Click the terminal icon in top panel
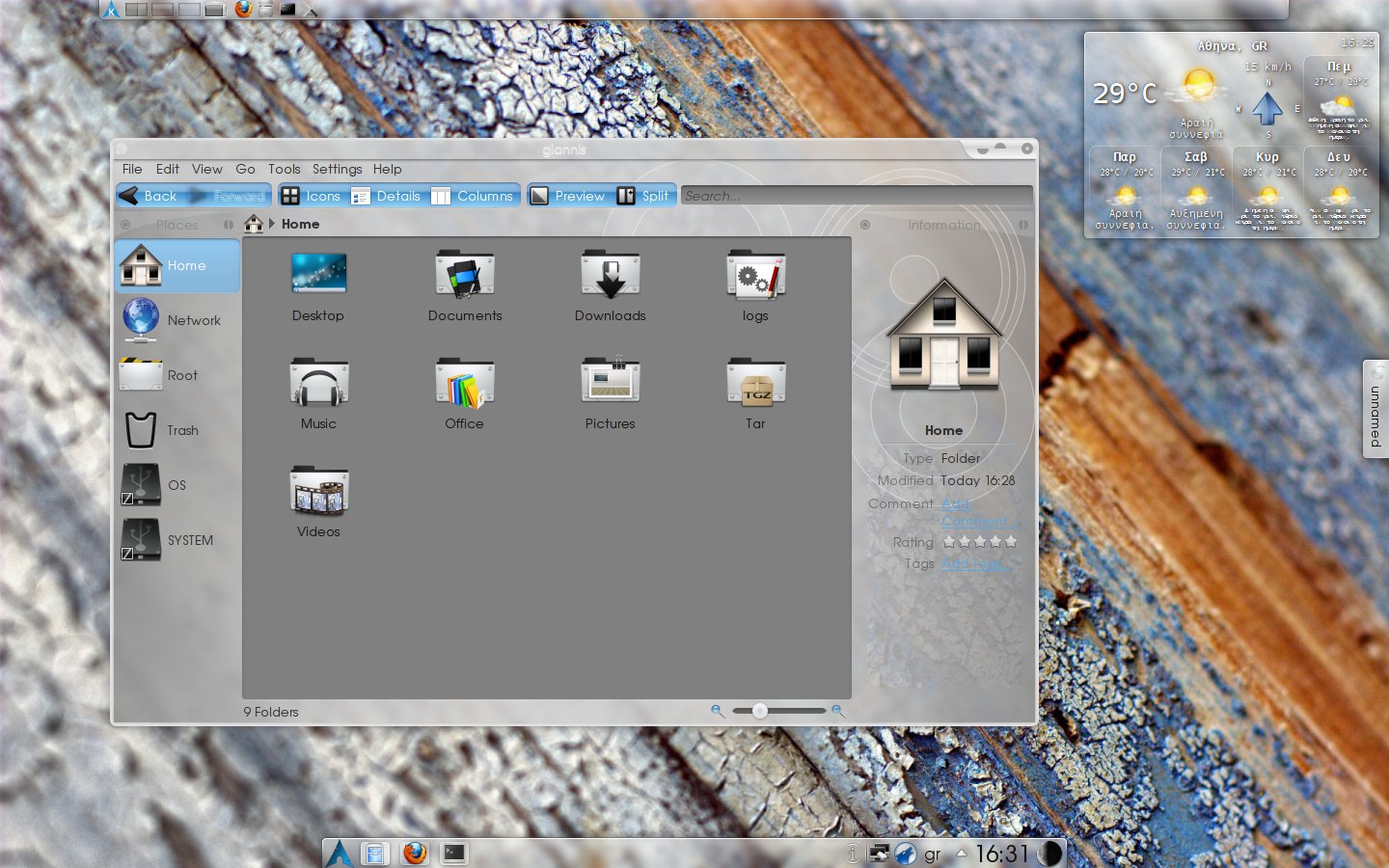The image size is (1389, 868). click(x=287, y=9)
